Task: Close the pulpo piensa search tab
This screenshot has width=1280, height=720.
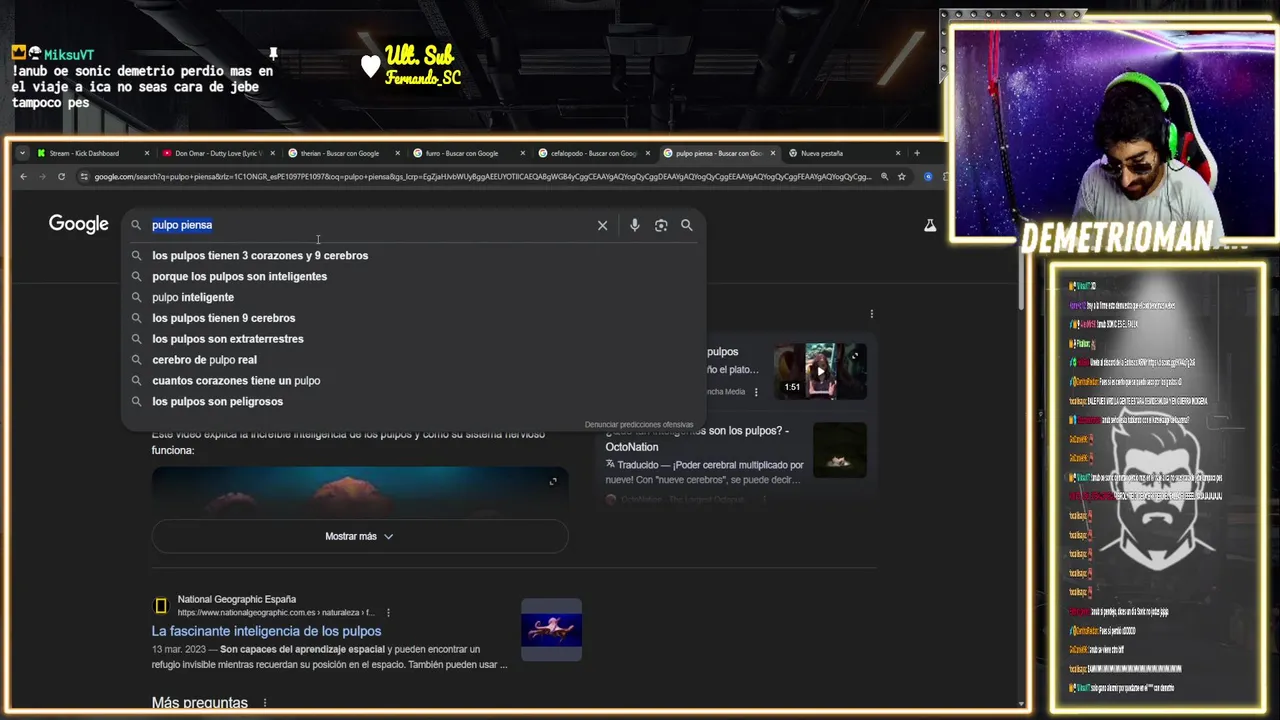Action: click(773, 153)
